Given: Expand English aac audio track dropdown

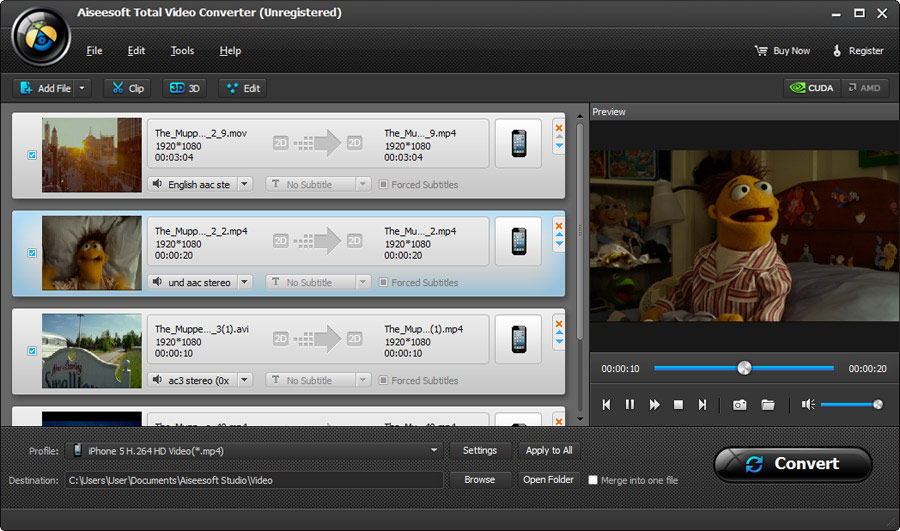Looking at the screenshot, I should coord(245,184).
